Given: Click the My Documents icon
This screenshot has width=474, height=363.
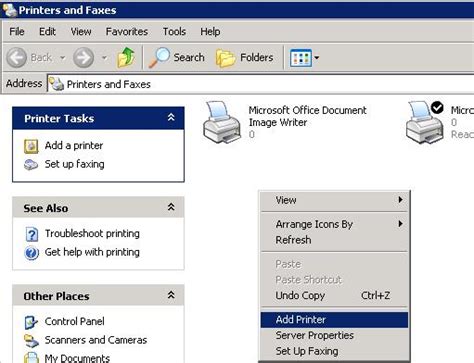Looking at the screenshot, I should 31,358.
